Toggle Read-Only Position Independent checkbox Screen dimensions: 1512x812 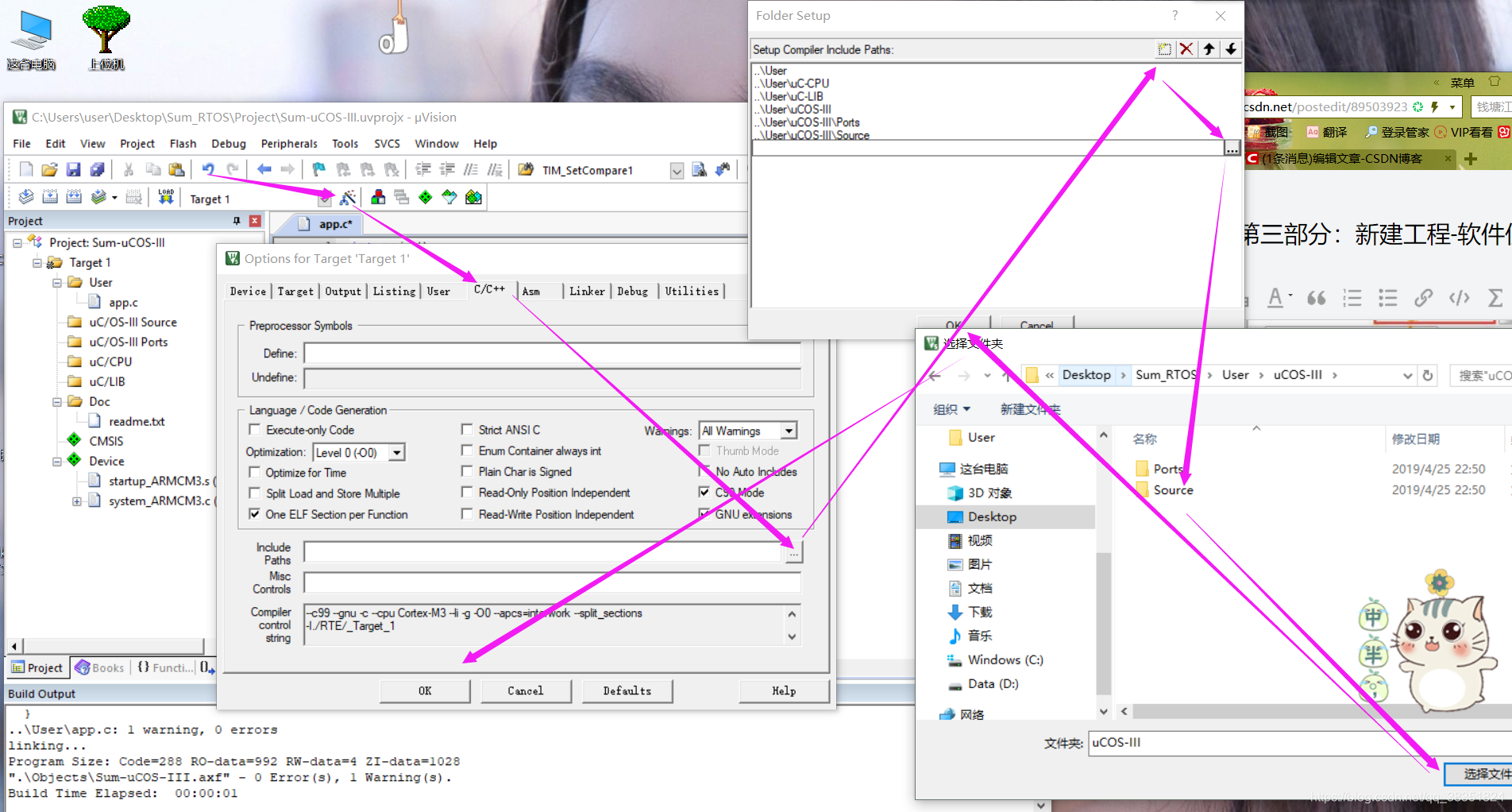coord(467,493)
